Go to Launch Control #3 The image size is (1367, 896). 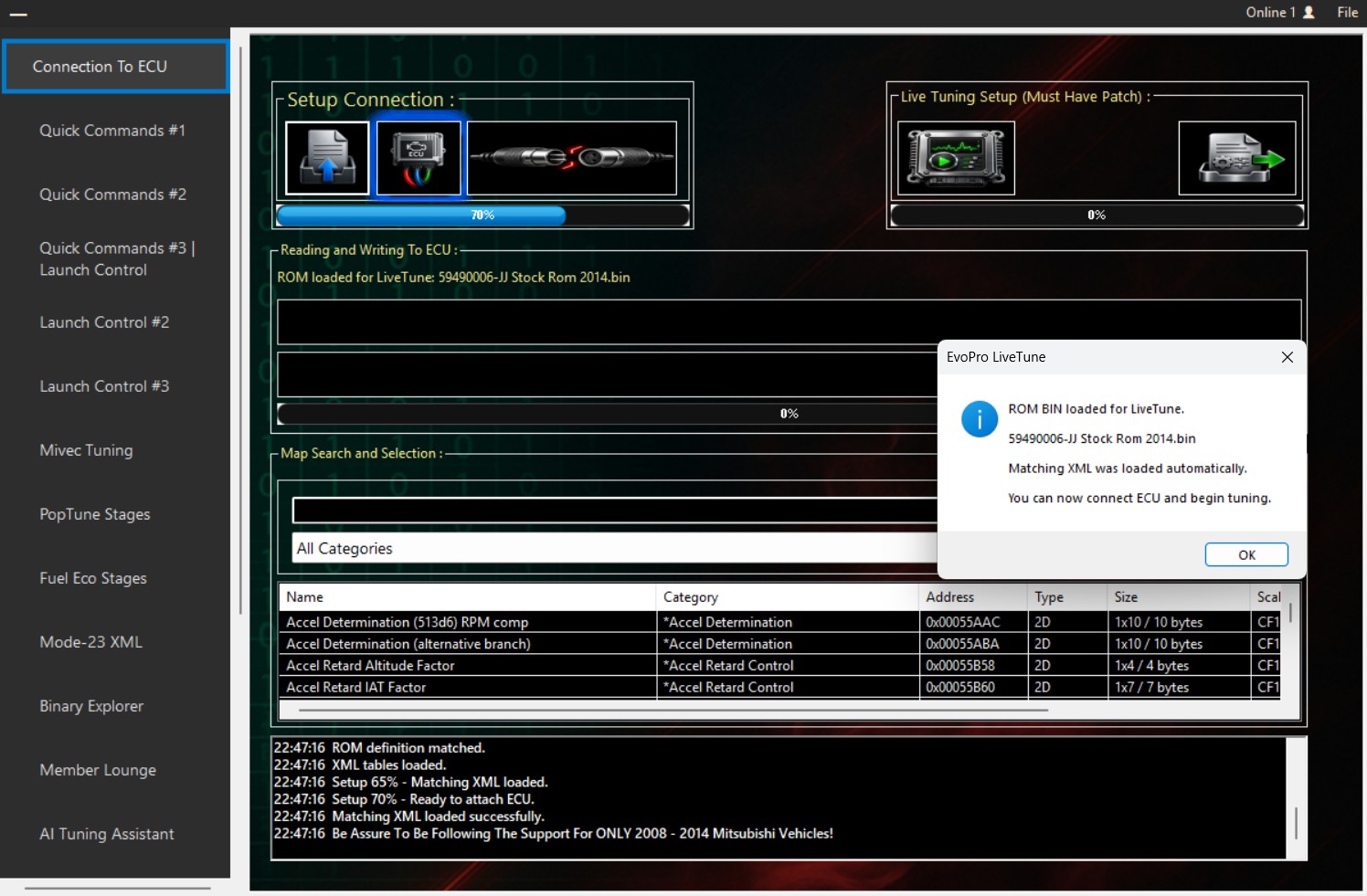click(x=104, y=386)
